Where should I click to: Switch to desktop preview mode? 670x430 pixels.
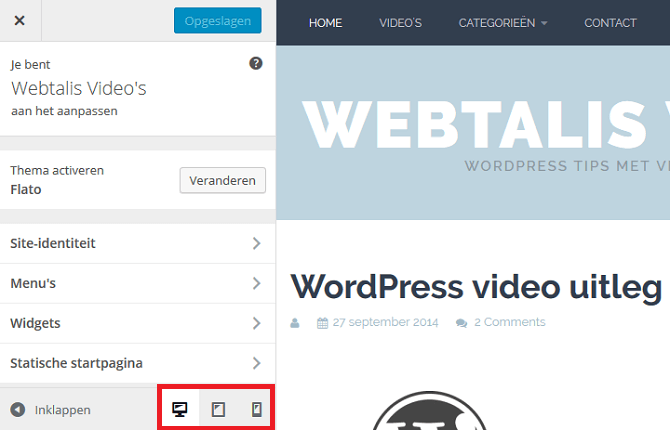tap(179, 409)
